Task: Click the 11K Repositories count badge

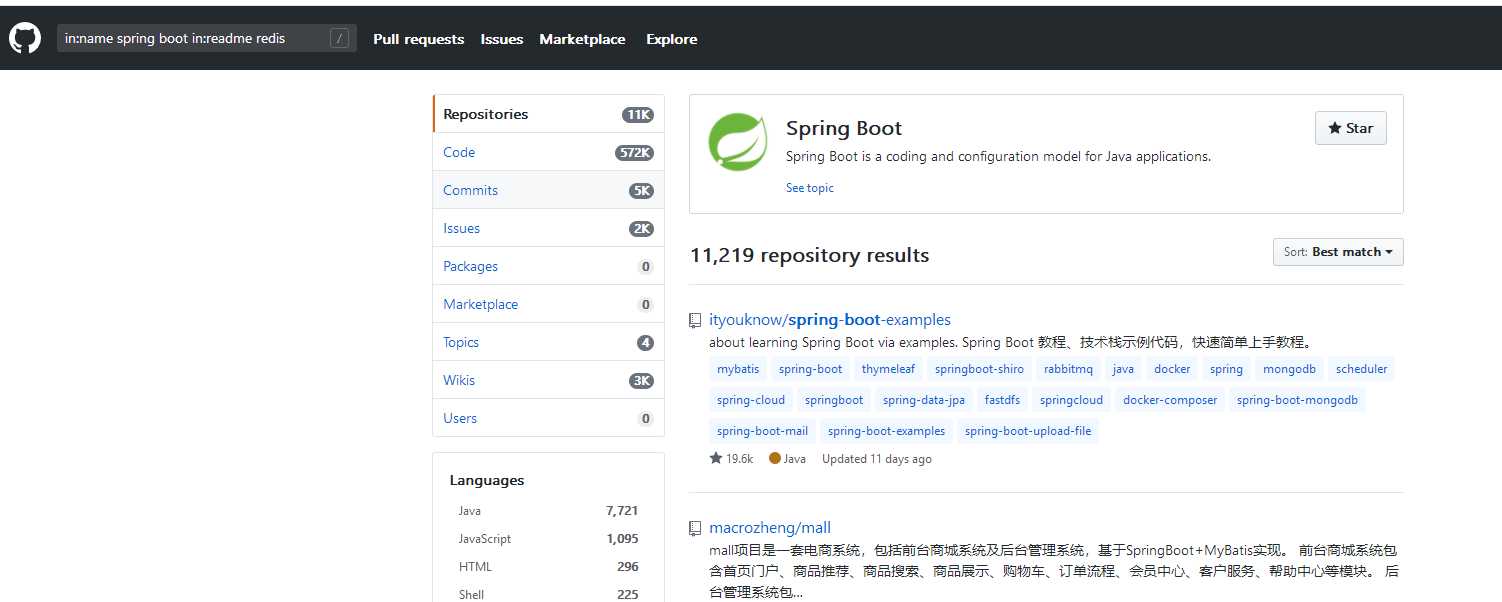Action: coord(638,115)
